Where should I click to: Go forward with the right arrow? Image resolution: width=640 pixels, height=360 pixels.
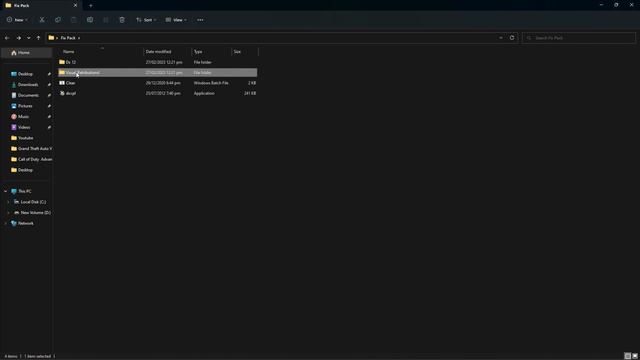tap(18, 38)
